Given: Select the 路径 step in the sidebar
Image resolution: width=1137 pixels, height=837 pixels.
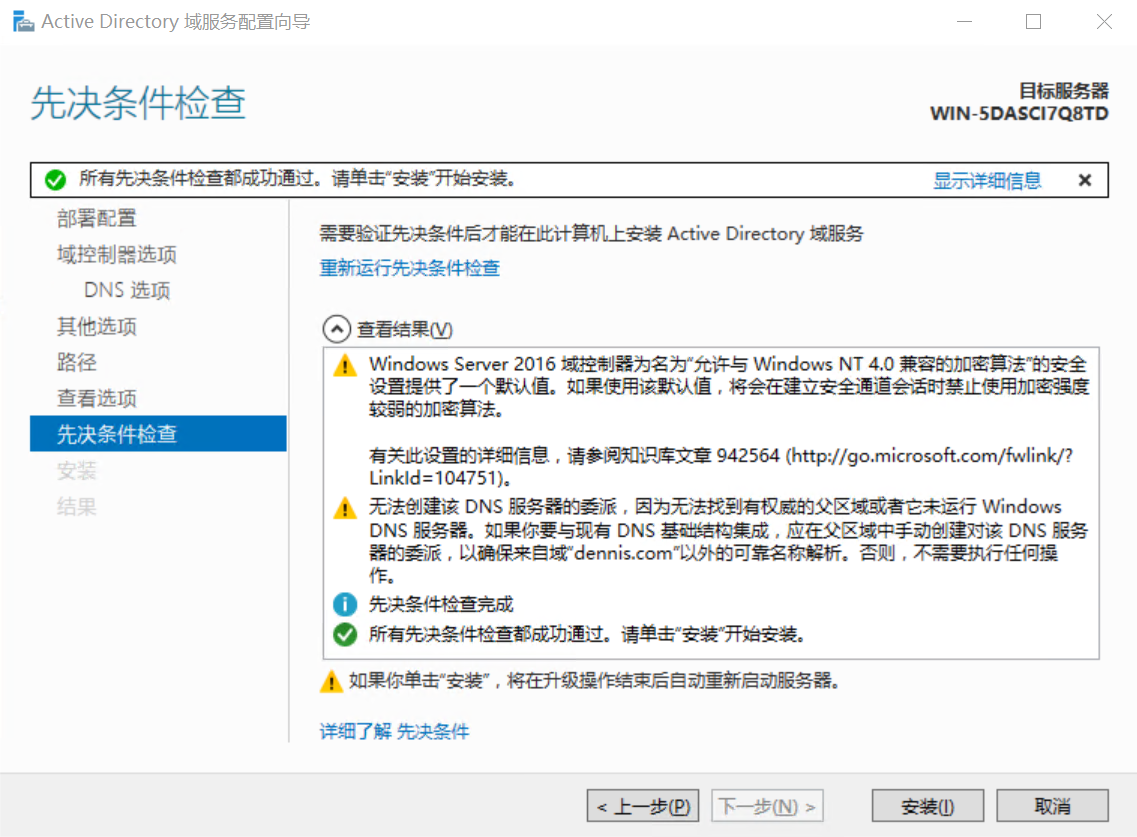Looking at the screenshot, I should coord(77,362).
